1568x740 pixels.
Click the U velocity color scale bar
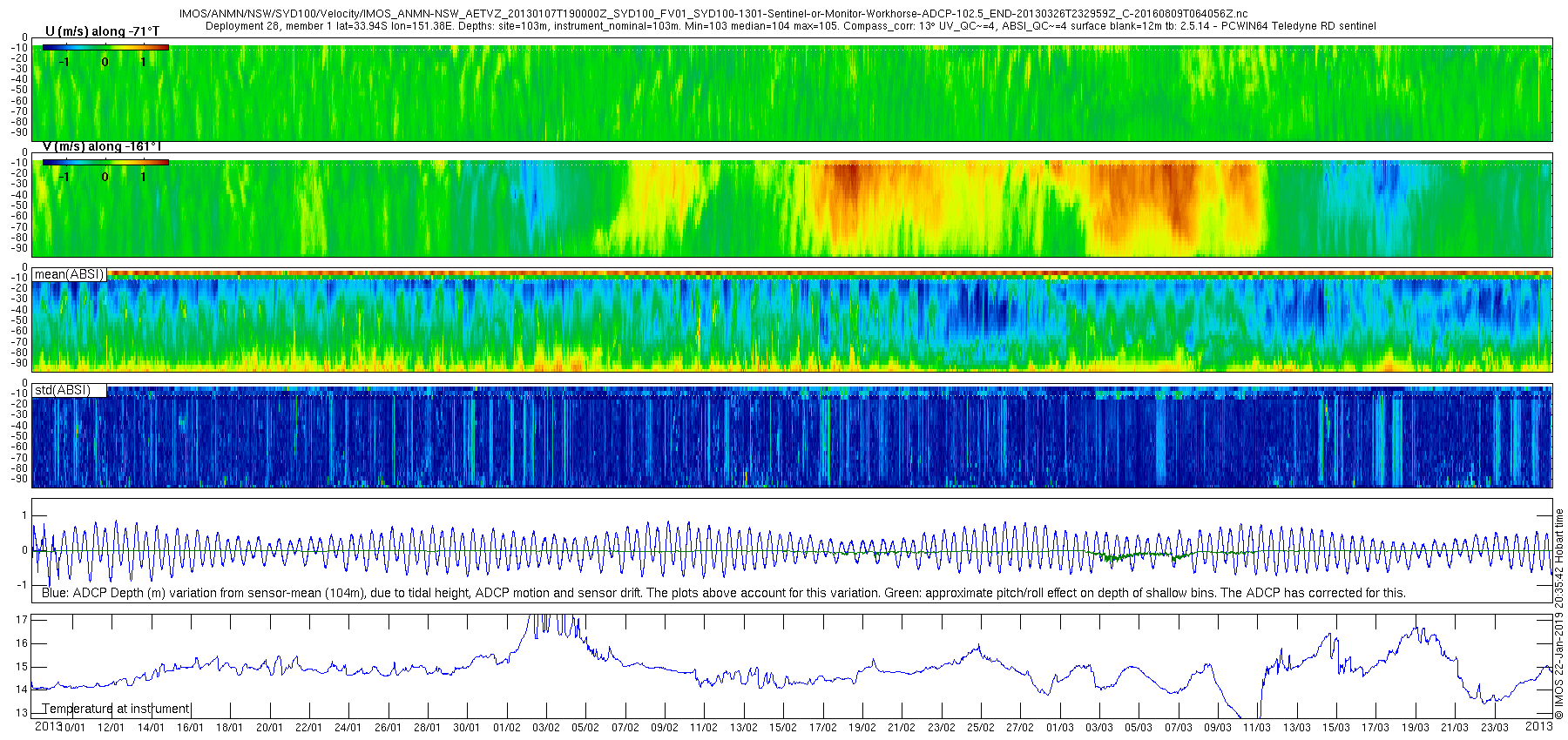click(x=105, y=47)
